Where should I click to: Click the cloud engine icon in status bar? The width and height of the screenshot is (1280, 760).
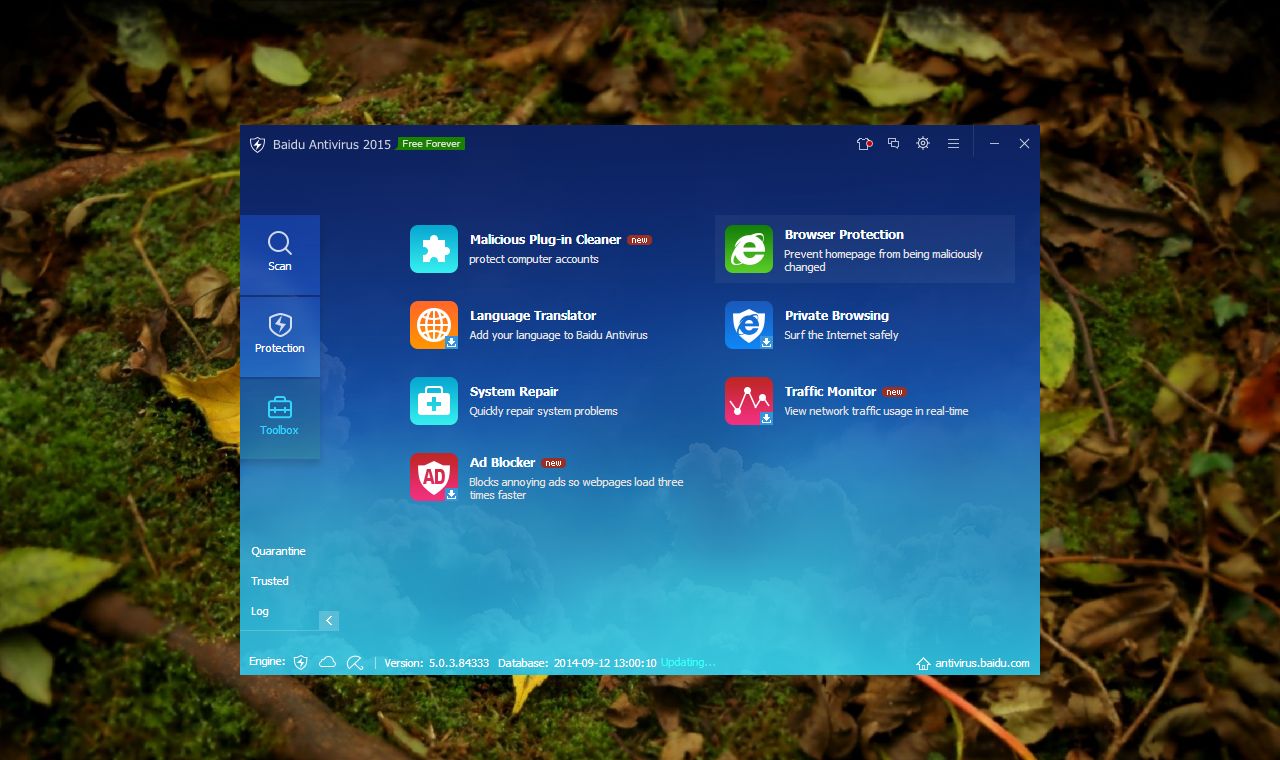point(327,662)
